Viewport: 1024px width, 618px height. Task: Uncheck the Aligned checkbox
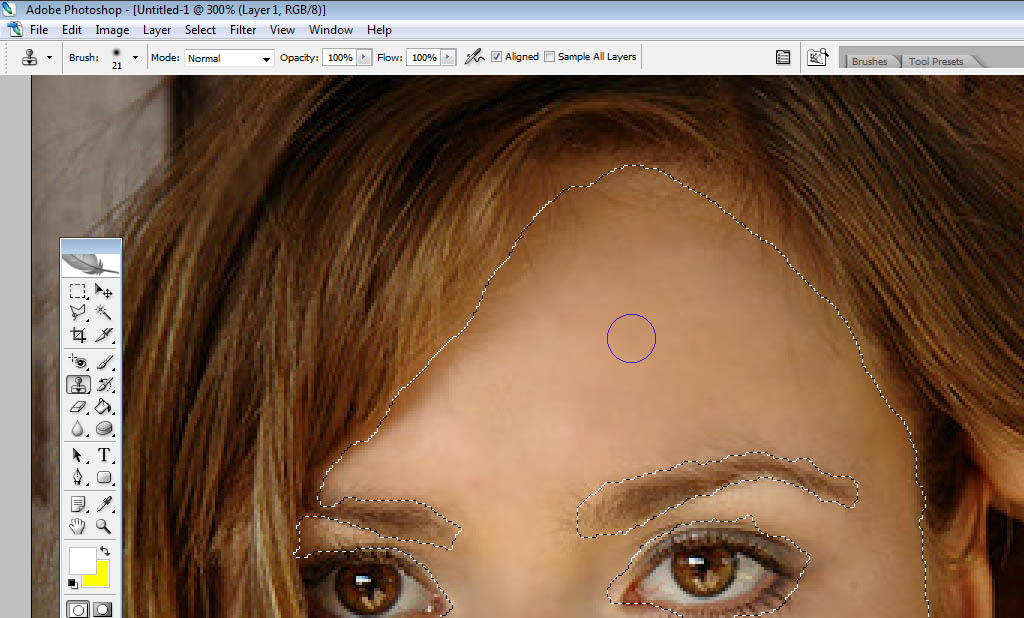[x=497, y=57]
